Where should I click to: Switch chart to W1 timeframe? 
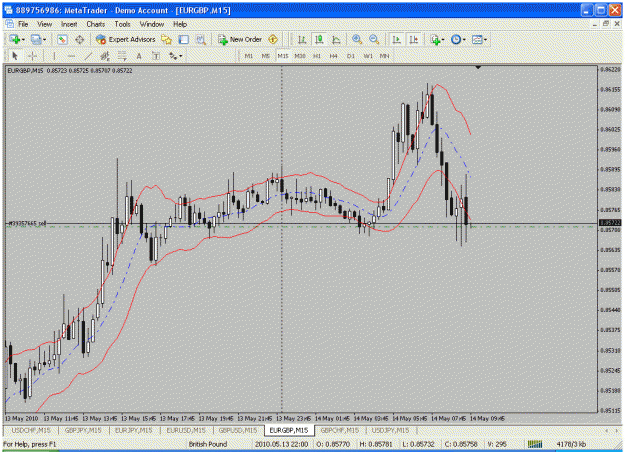pyautogui.click(x=368, y=56)
